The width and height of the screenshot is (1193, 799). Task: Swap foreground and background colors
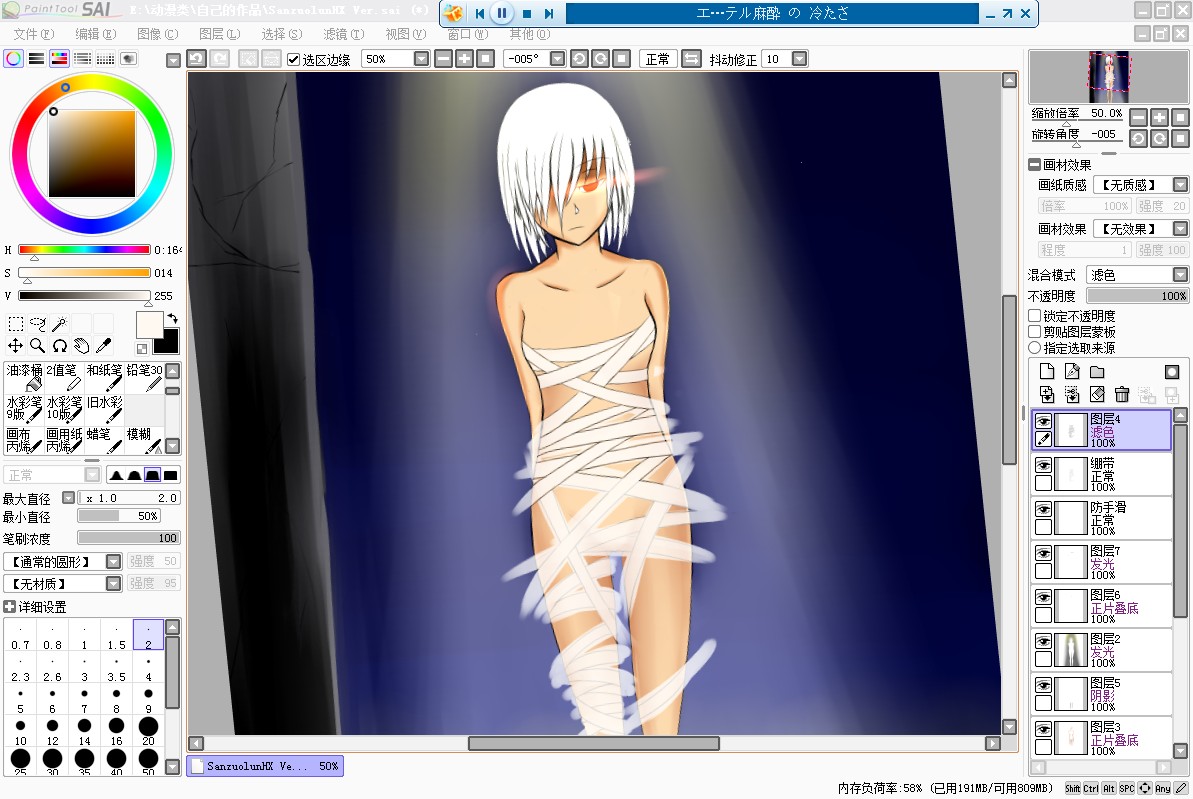[x=173, y=319]
